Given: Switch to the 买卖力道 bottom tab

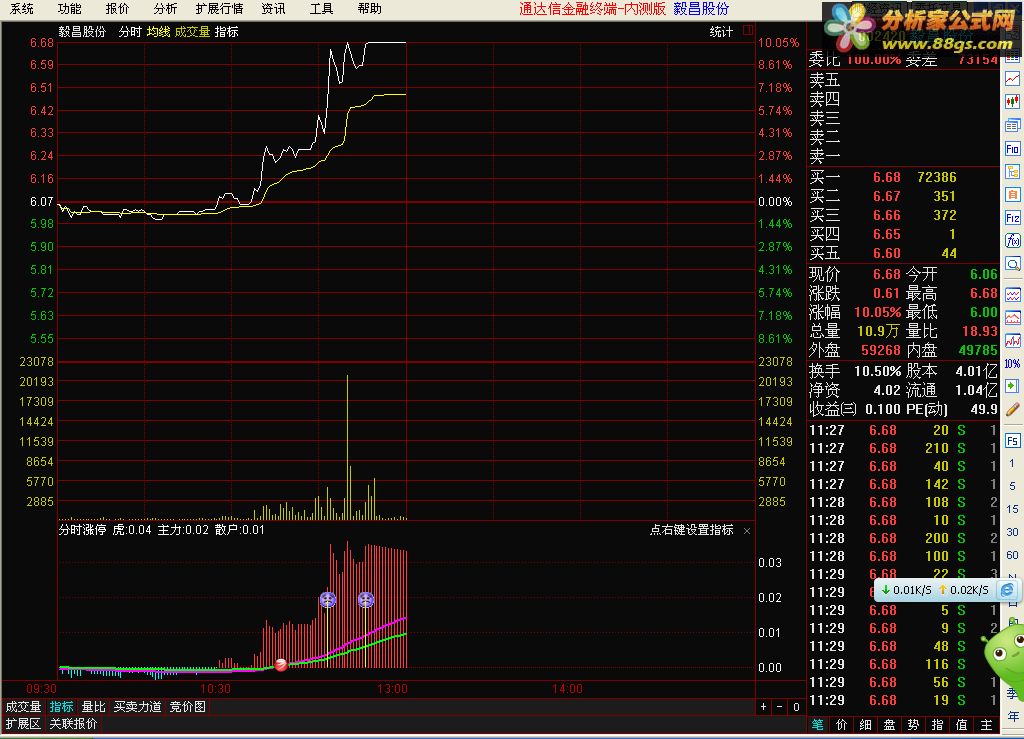Looking at the screenshot, I should pyautogui.click(x=137, y=707).
